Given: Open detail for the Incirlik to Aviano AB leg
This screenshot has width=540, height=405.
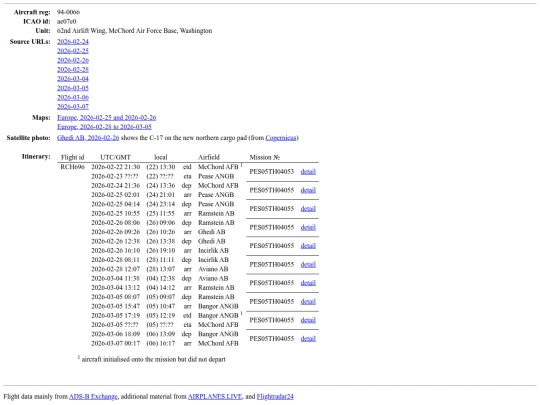Looking at the screenshot, I should 308,264.
